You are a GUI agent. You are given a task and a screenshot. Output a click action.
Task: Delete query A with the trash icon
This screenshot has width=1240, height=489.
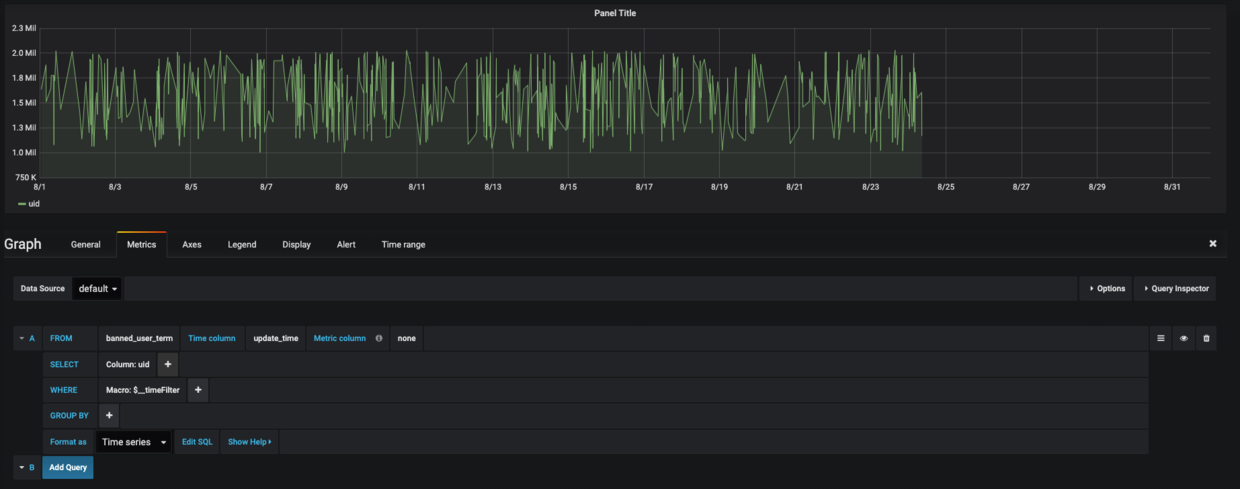(1206, 338)
